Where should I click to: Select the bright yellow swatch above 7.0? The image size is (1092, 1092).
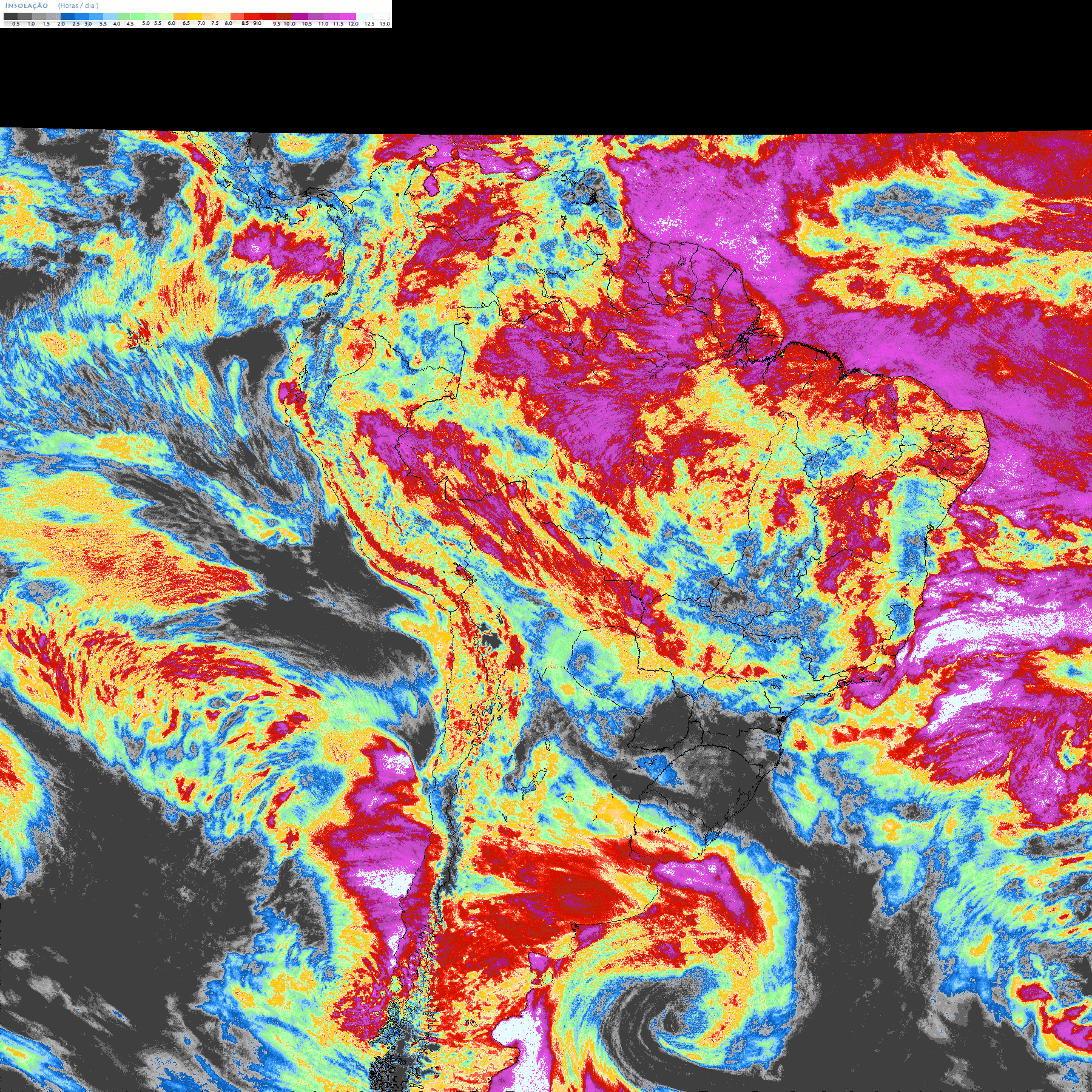point(195,16)
